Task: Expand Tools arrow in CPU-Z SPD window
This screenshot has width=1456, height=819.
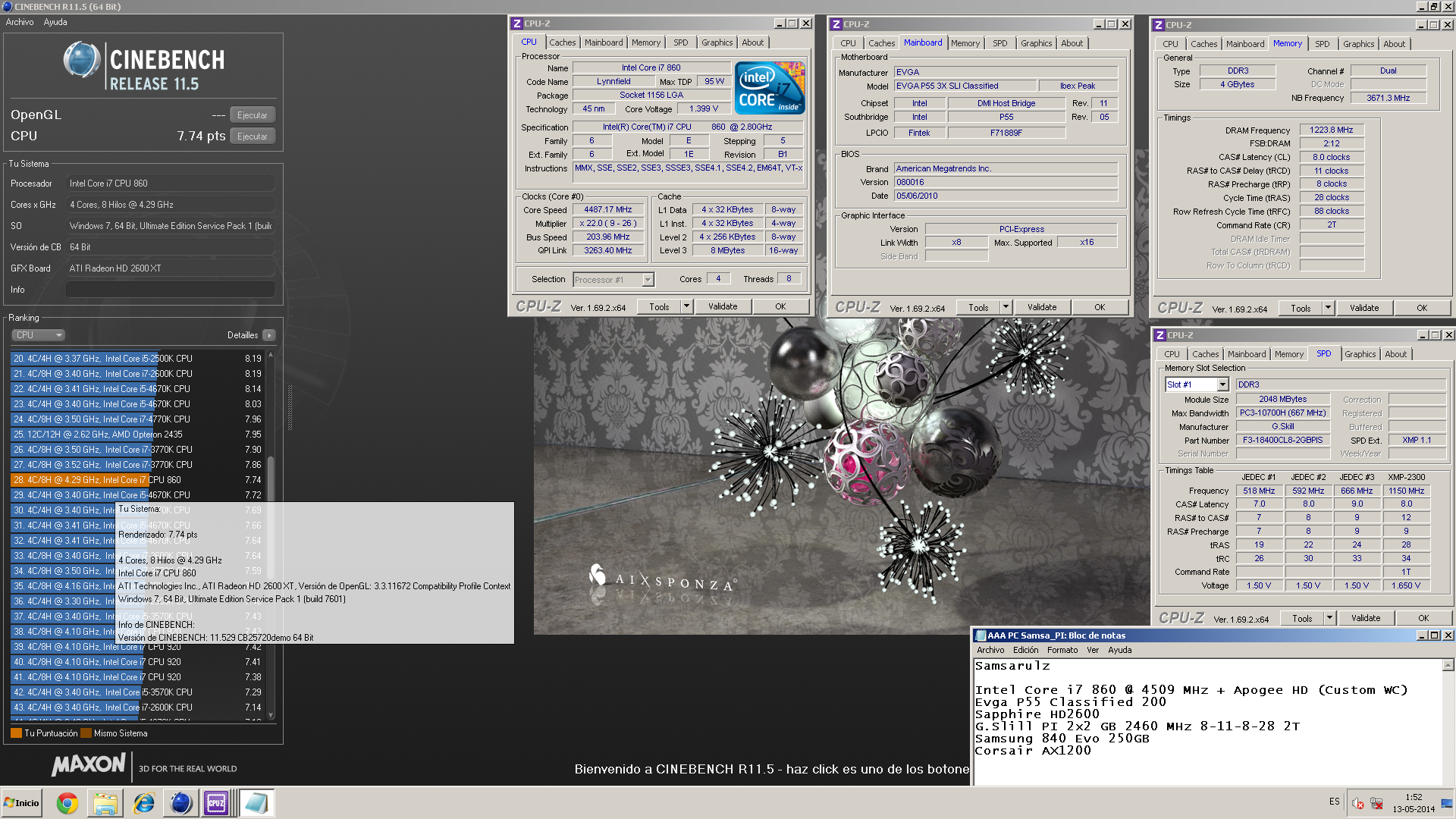Action: (x=1329, y=618)
